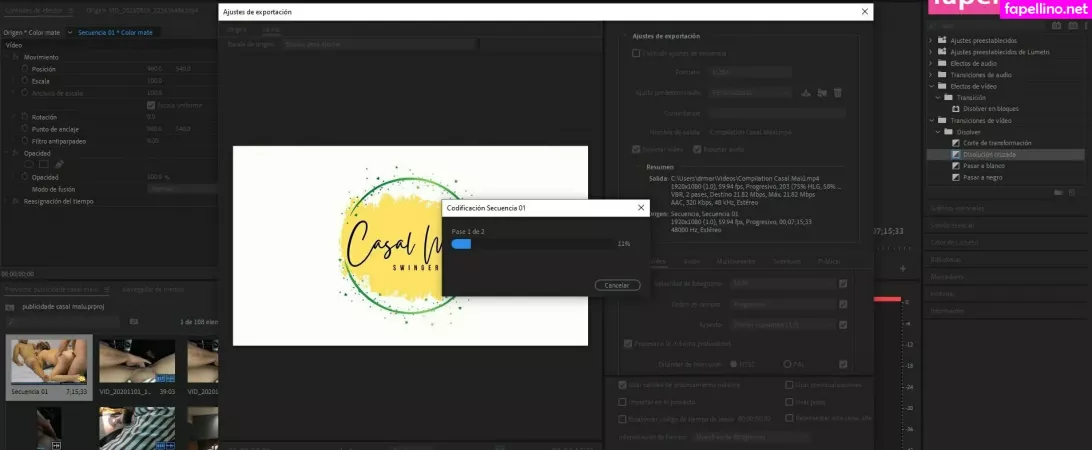Click the plus button editor icon
Viewport: 1092px width, 450px height.
pos(903,268)
